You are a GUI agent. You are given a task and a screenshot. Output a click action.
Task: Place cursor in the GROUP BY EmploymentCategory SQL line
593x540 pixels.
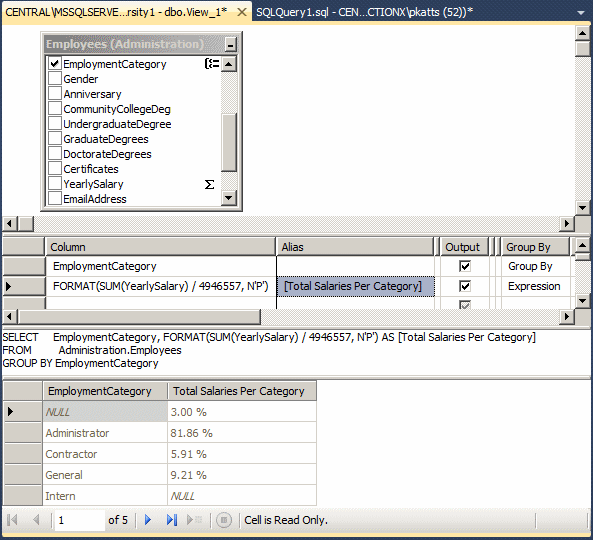point(80,363)
